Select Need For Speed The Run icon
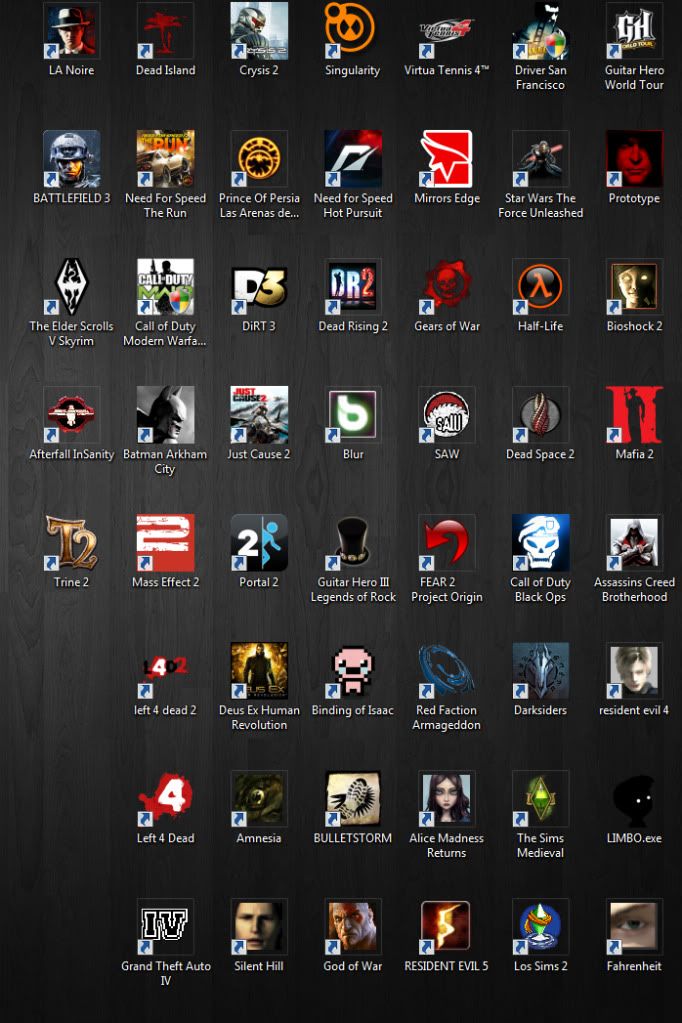The width and height of the screenshot is (682, 1023). (165, 159)
